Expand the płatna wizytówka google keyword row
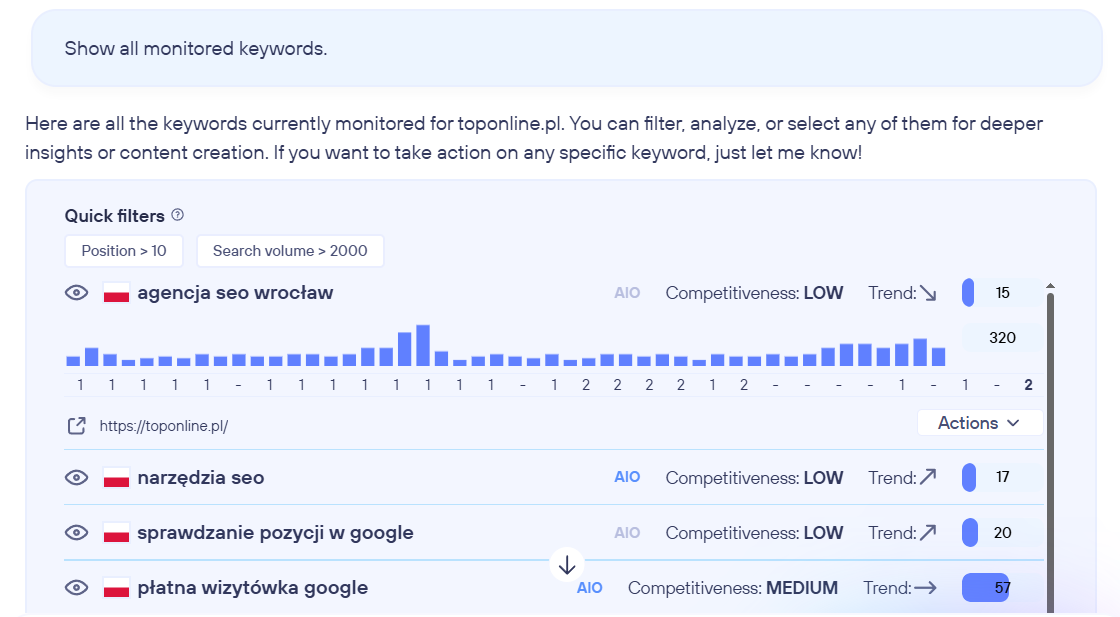The image size is (1120, 617). 253,588
